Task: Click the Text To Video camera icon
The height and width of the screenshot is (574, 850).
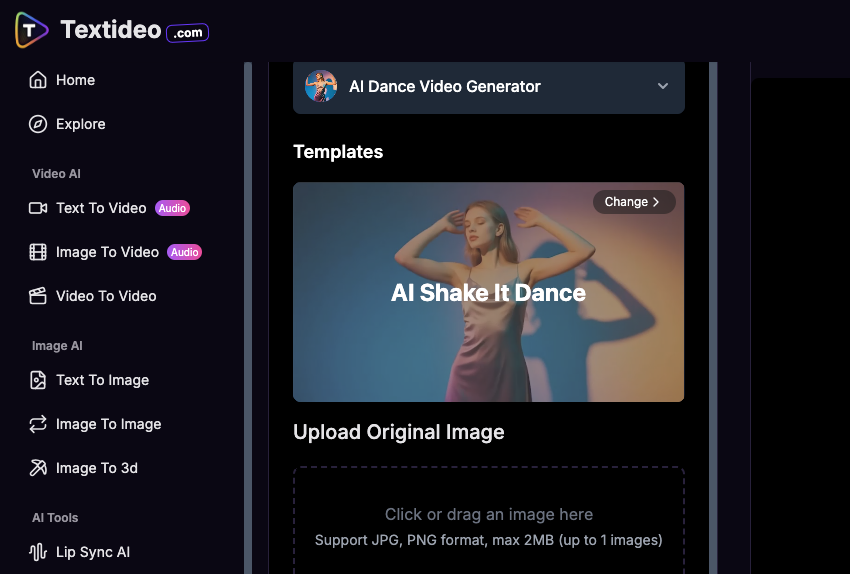Action: click(x=38, y=208)
